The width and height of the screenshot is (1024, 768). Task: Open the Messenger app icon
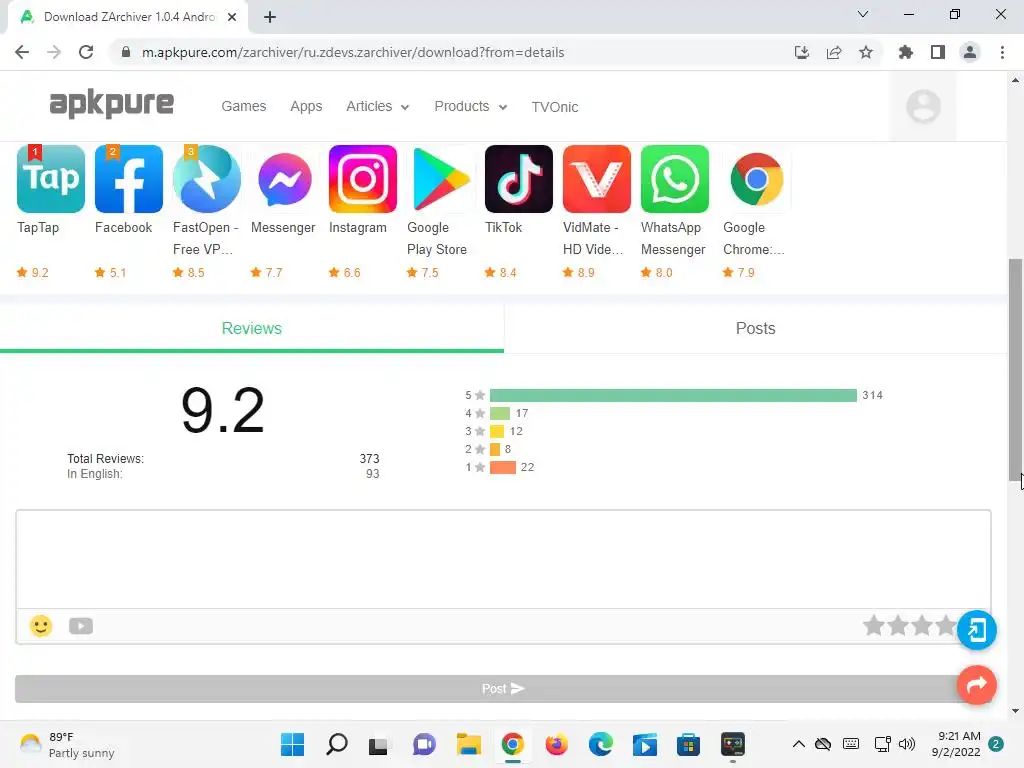285,179
